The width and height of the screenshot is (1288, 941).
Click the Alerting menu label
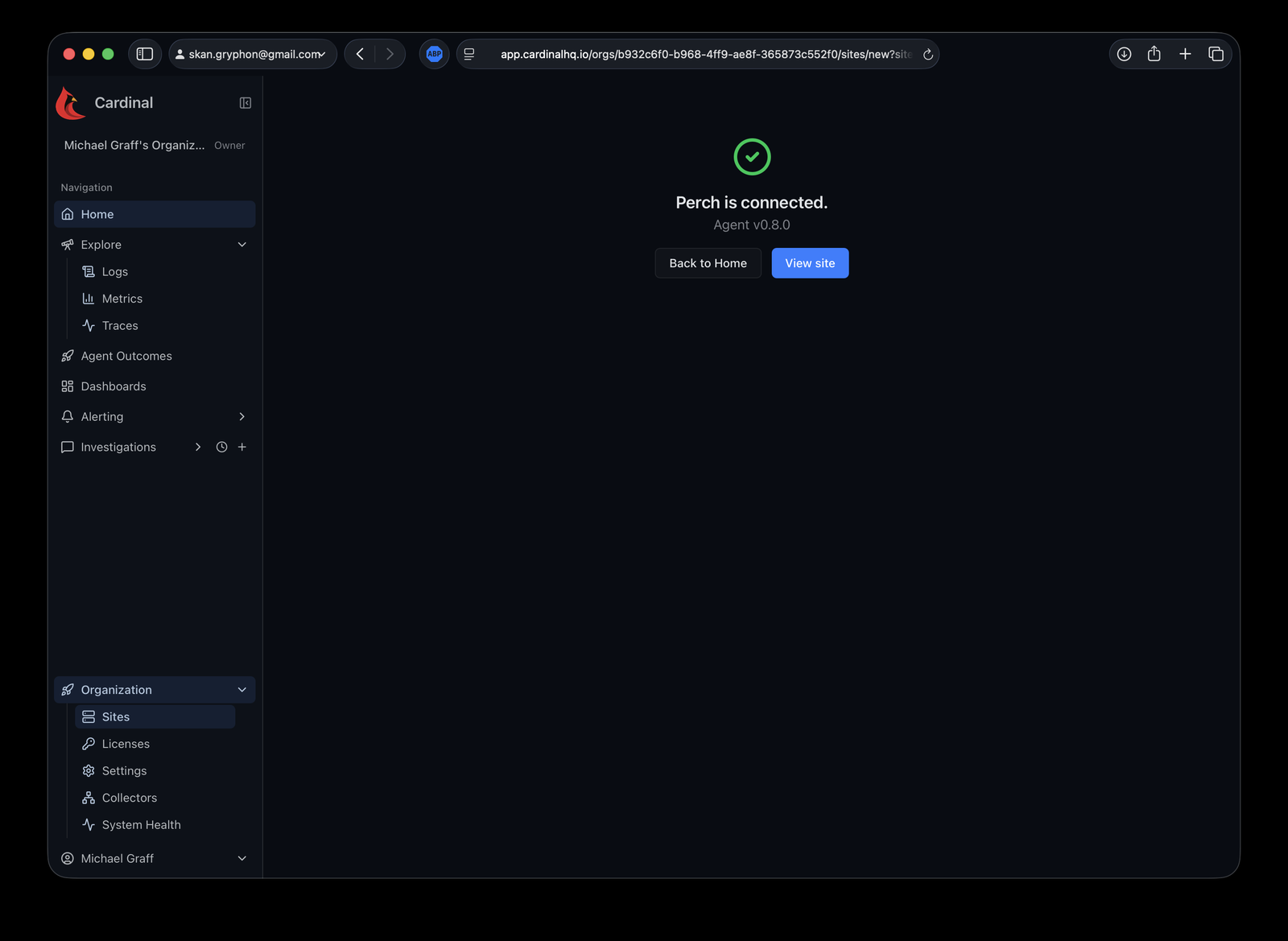102,417
